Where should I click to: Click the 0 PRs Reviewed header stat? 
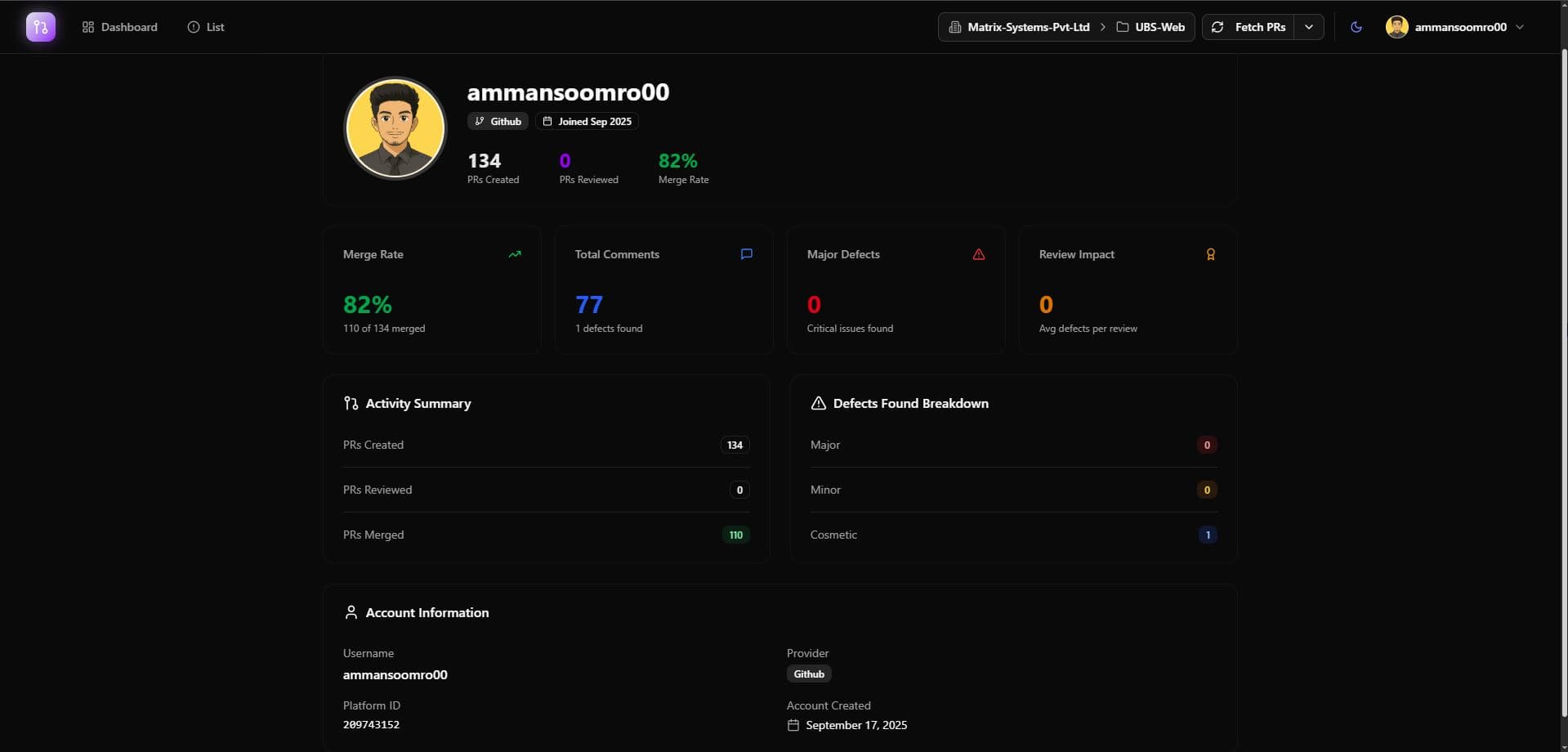pyautogui.click(x=588, y=168)
